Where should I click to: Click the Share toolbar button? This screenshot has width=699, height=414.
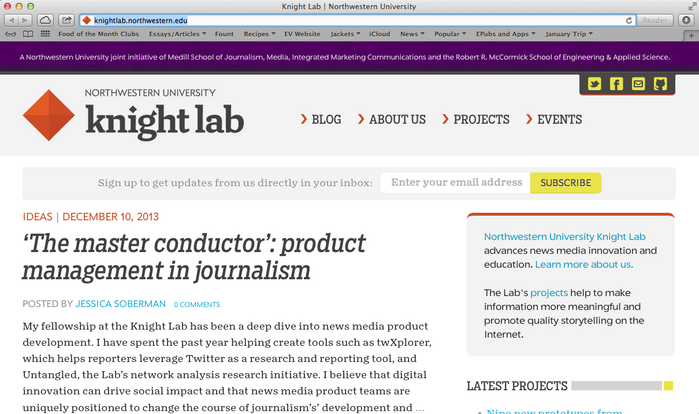pos(66,20)
